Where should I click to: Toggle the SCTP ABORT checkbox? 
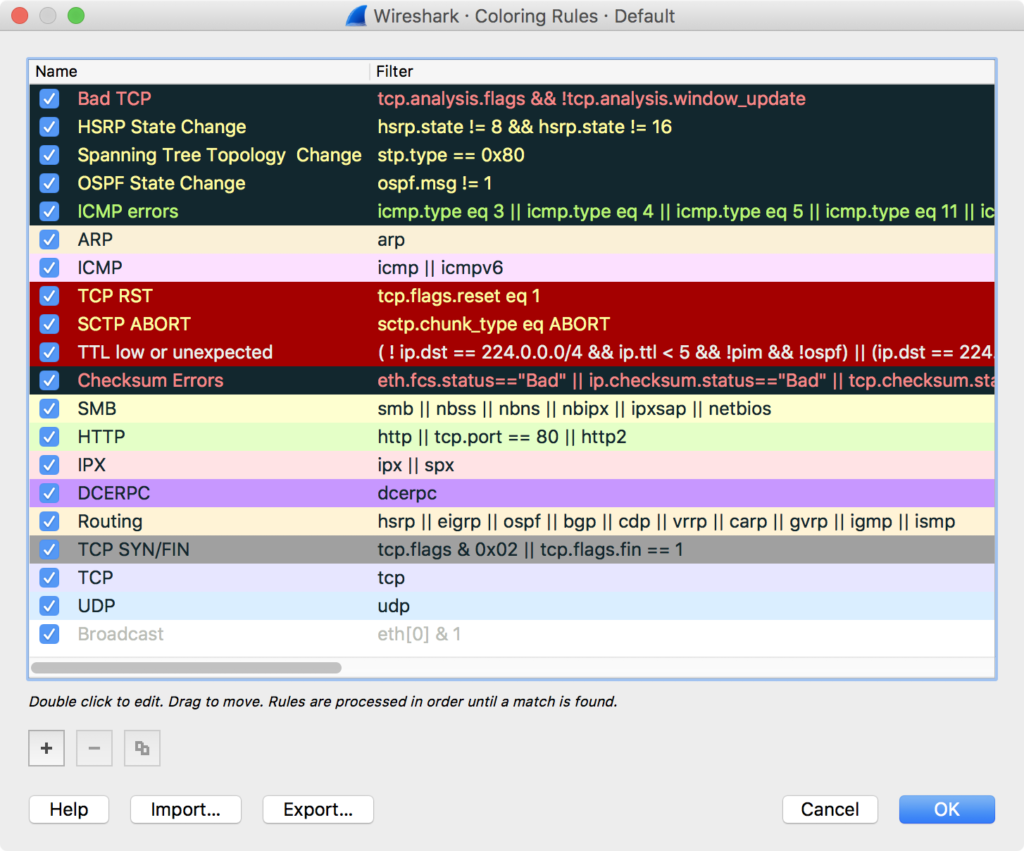[x=49, y=324]
